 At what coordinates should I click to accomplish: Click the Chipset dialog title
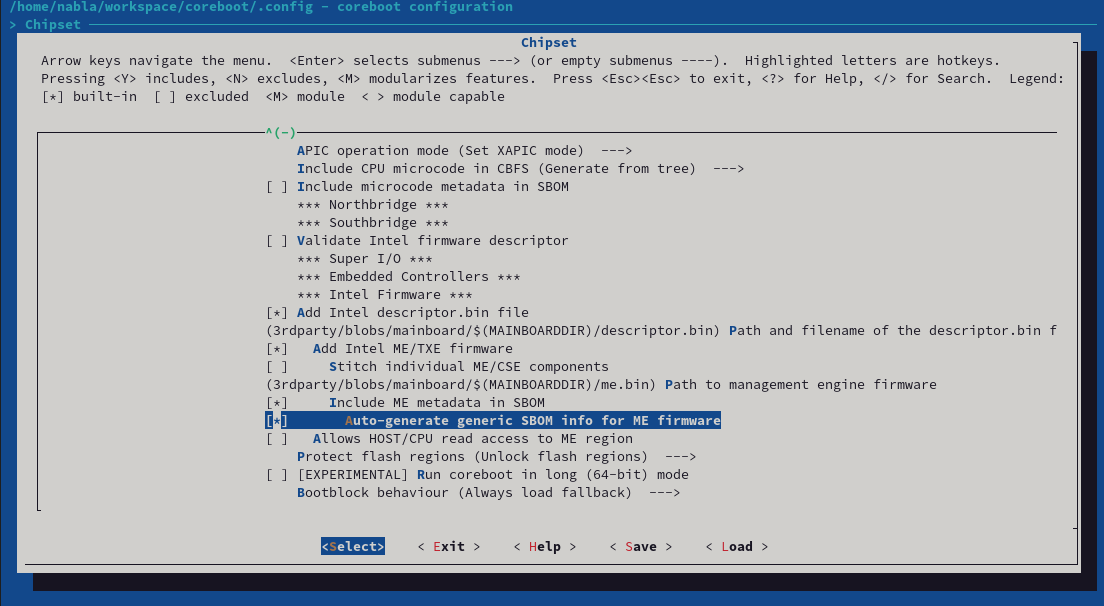(x=548, y=43)
